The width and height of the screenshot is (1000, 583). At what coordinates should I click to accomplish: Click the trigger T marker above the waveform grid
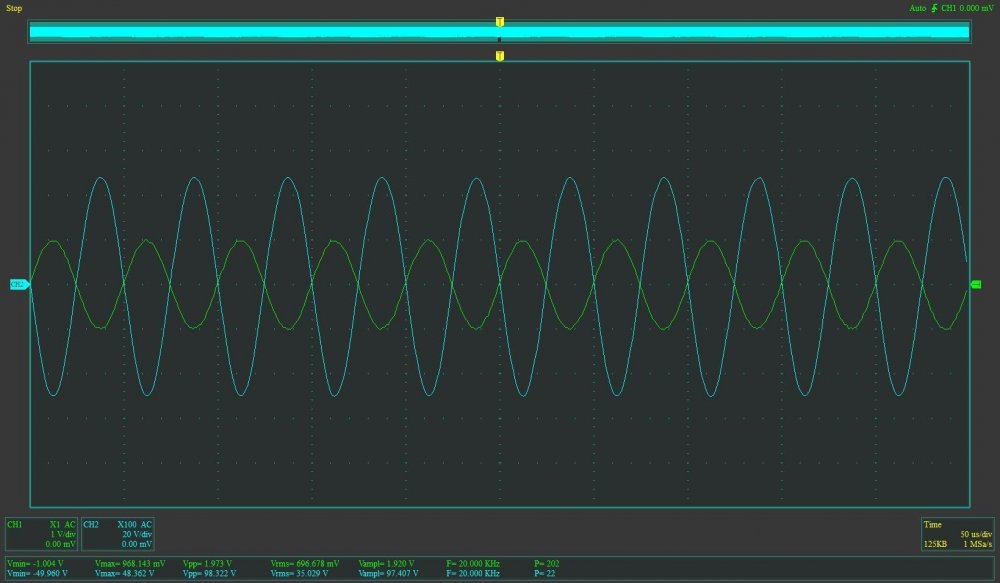point(499,55)
